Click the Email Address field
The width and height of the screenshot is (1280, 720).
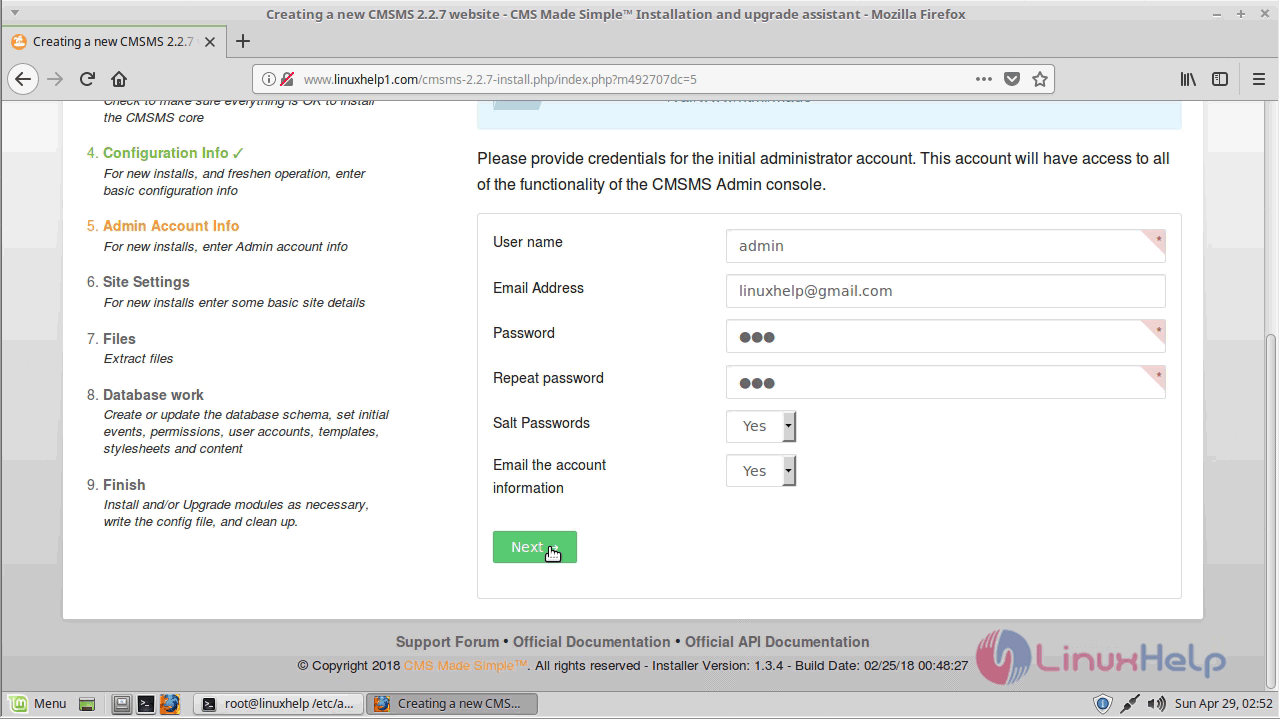pos(945,291)
